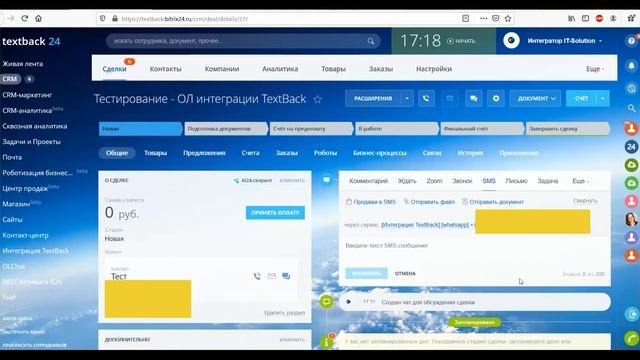Expand Еще in timeline activity tabs

tap(580, 181)
